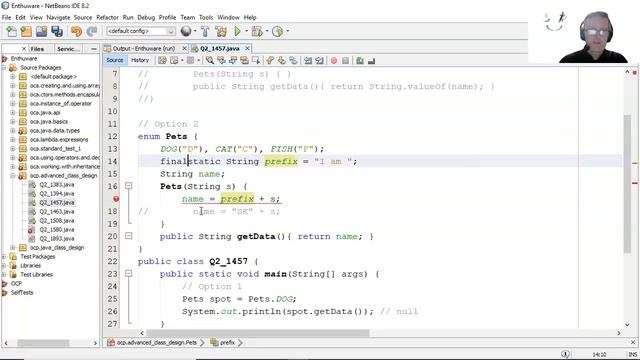Click the Profile Project icon

[277, 31]
